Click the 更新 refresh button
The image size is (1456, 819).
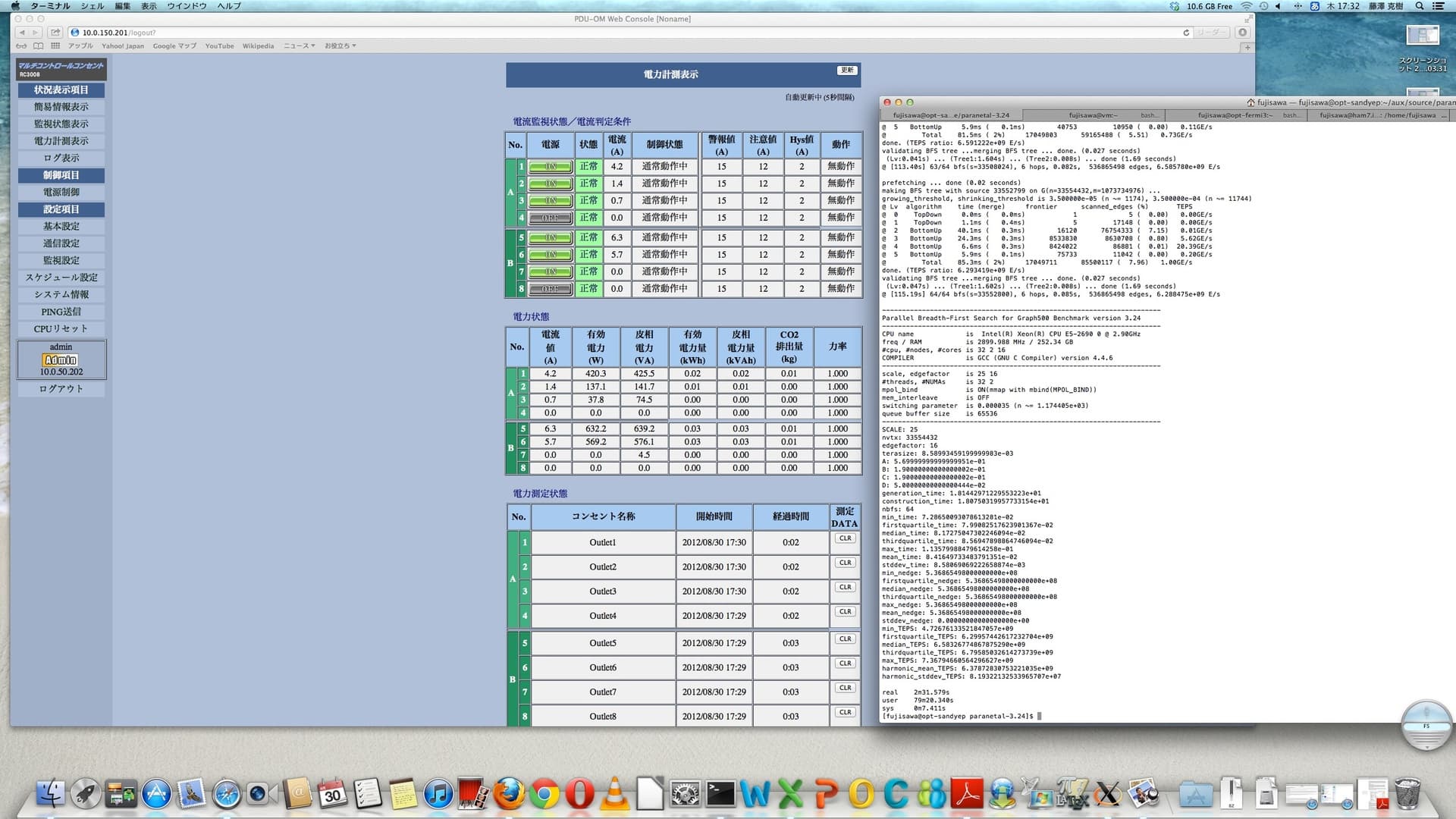[x=847, y=70]
